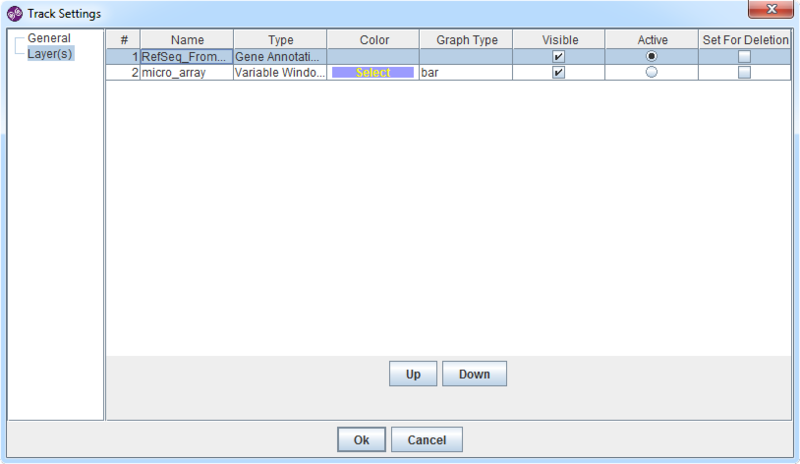Click the Type column header
The image size is (800, 464).
tap(280, 40)
